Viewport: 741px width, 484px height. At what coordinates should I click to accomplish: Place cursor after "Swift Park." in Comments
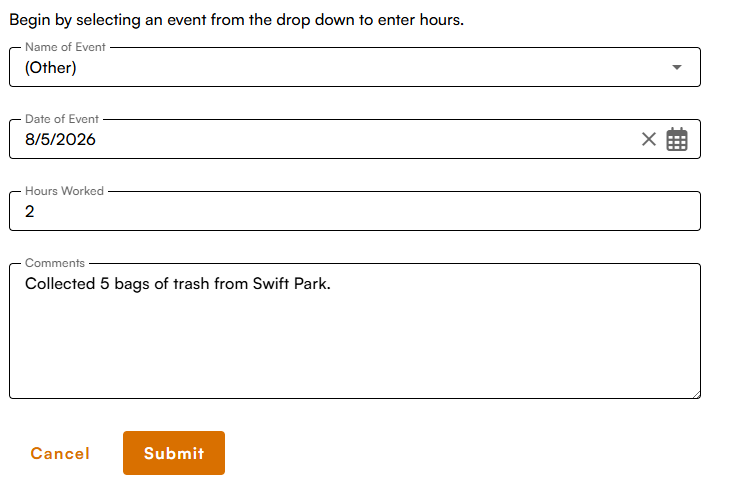tap(332, 284)
